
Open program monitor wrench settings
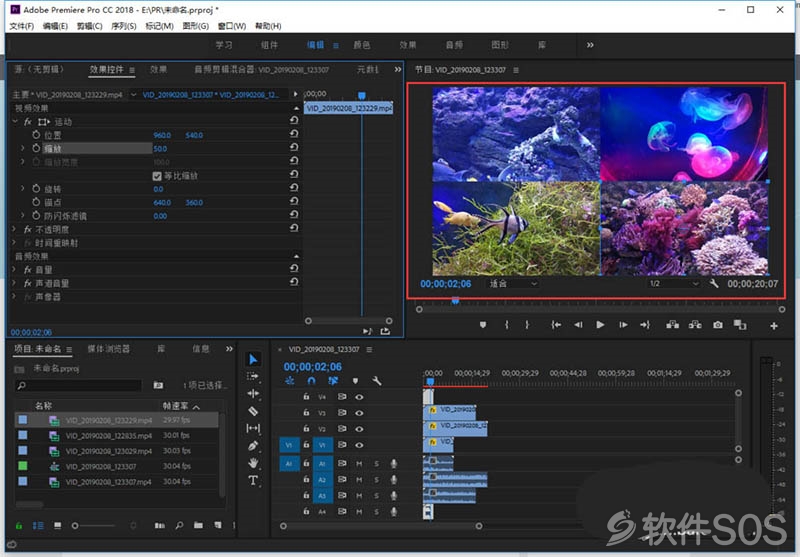click(713, 284)
